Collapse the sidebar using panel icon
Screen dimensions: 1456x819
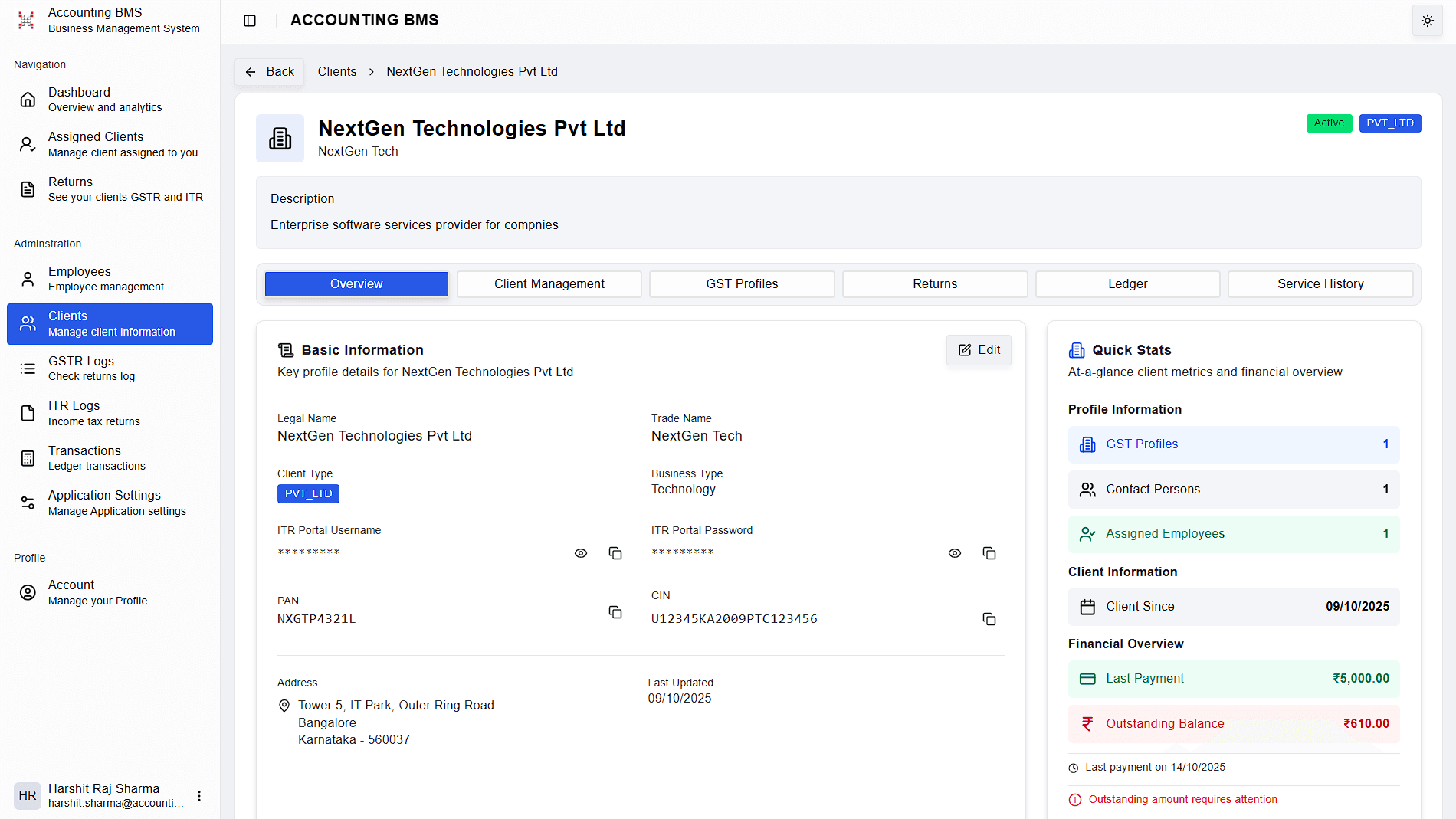250,21
